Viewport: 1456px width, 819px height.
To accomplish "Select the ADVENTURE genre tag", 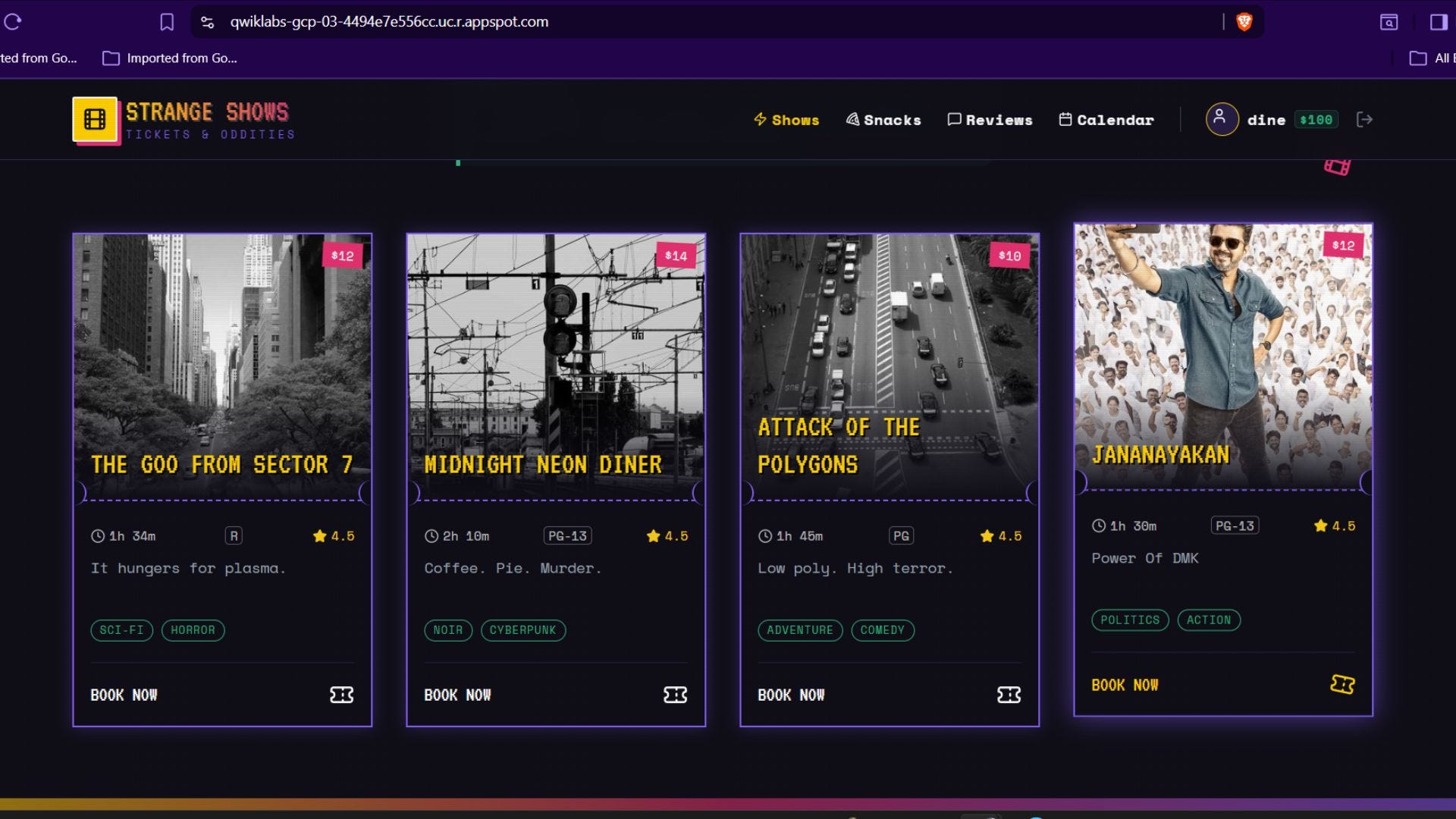I will pyautogui.click(x=800, y=630).
